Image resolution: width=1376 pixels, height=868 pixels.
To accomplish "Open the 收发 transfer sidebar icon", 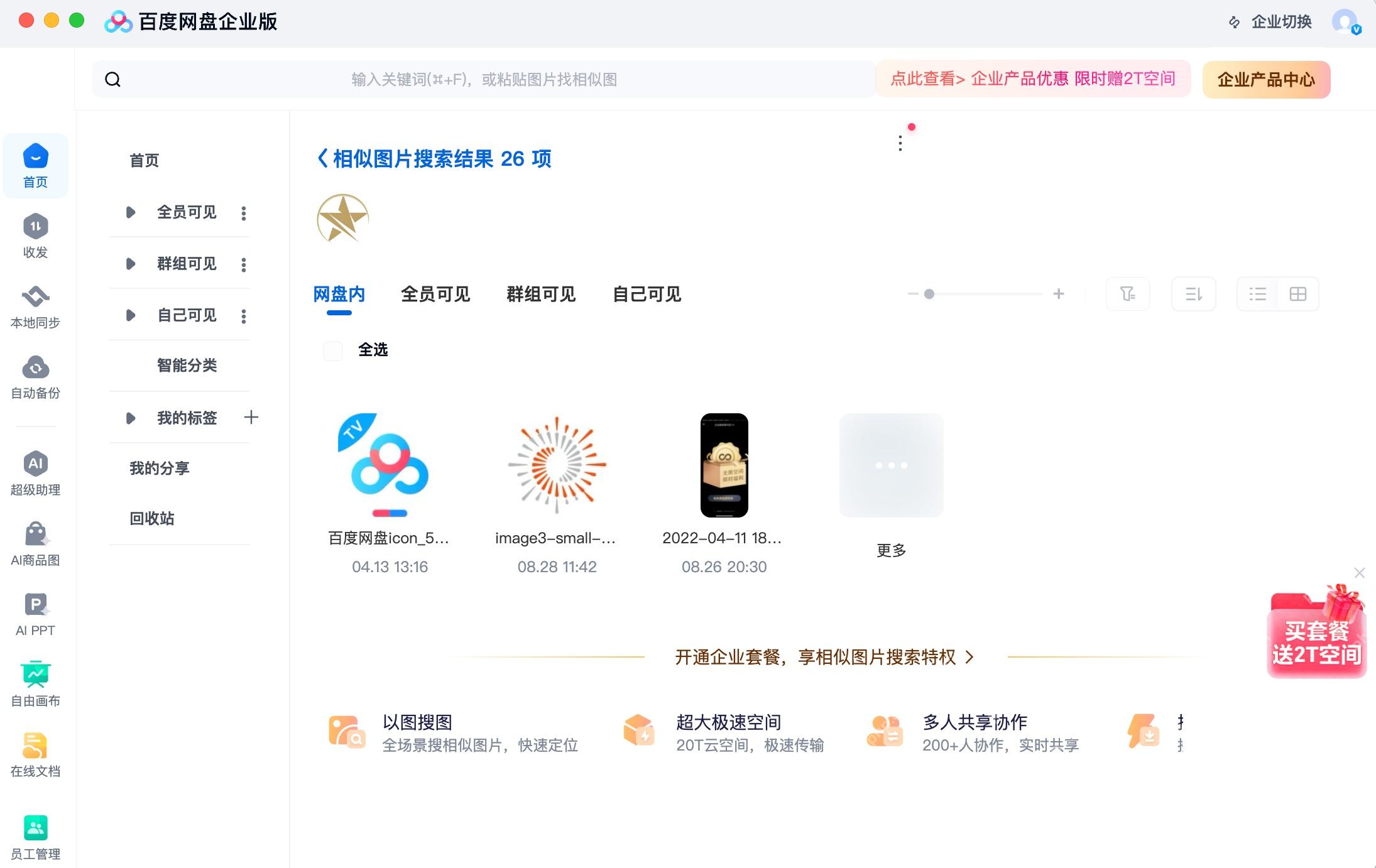I will (x=35, y=236).
